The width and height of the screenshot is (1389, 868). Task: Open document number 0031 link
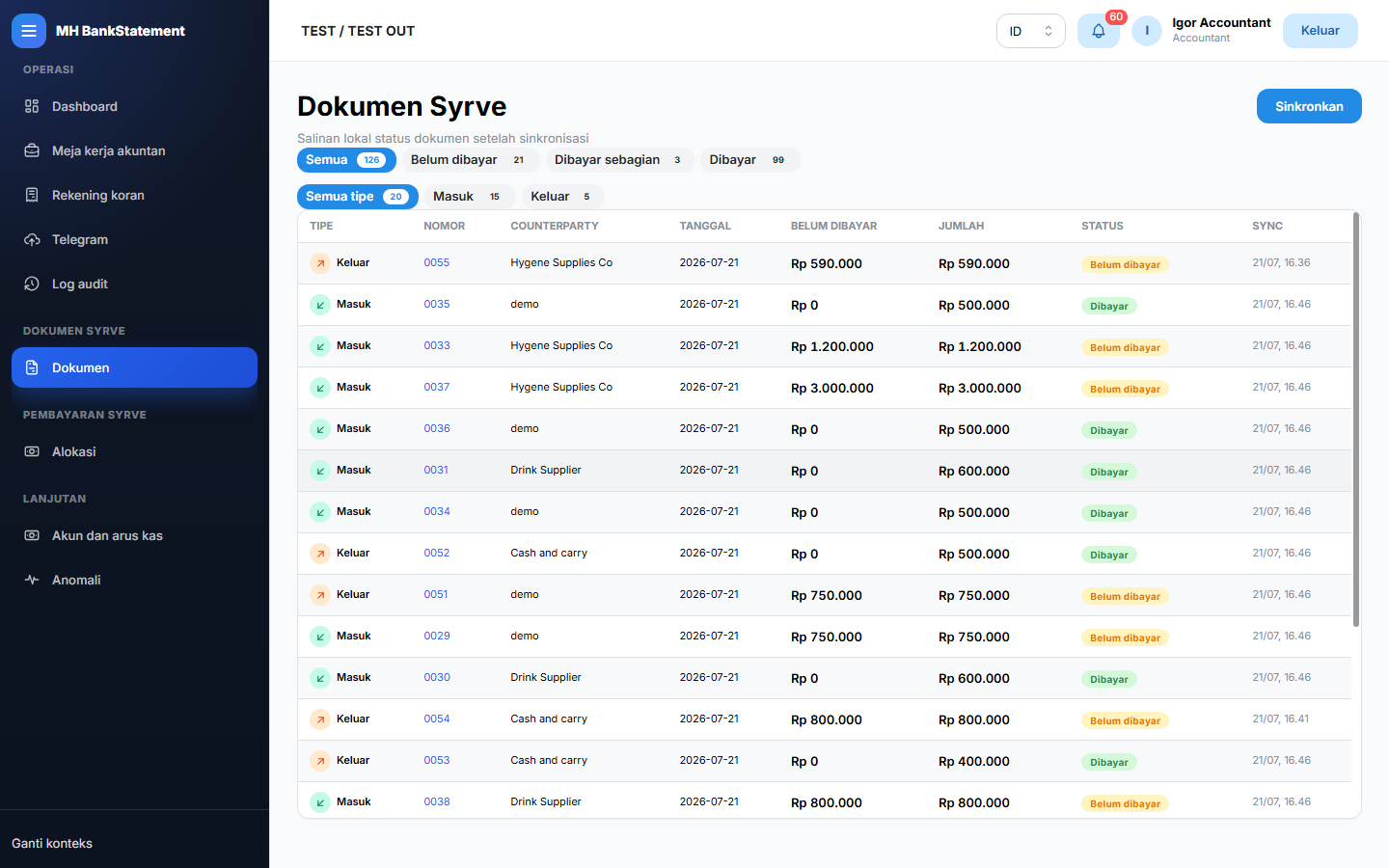click(436, 470)
